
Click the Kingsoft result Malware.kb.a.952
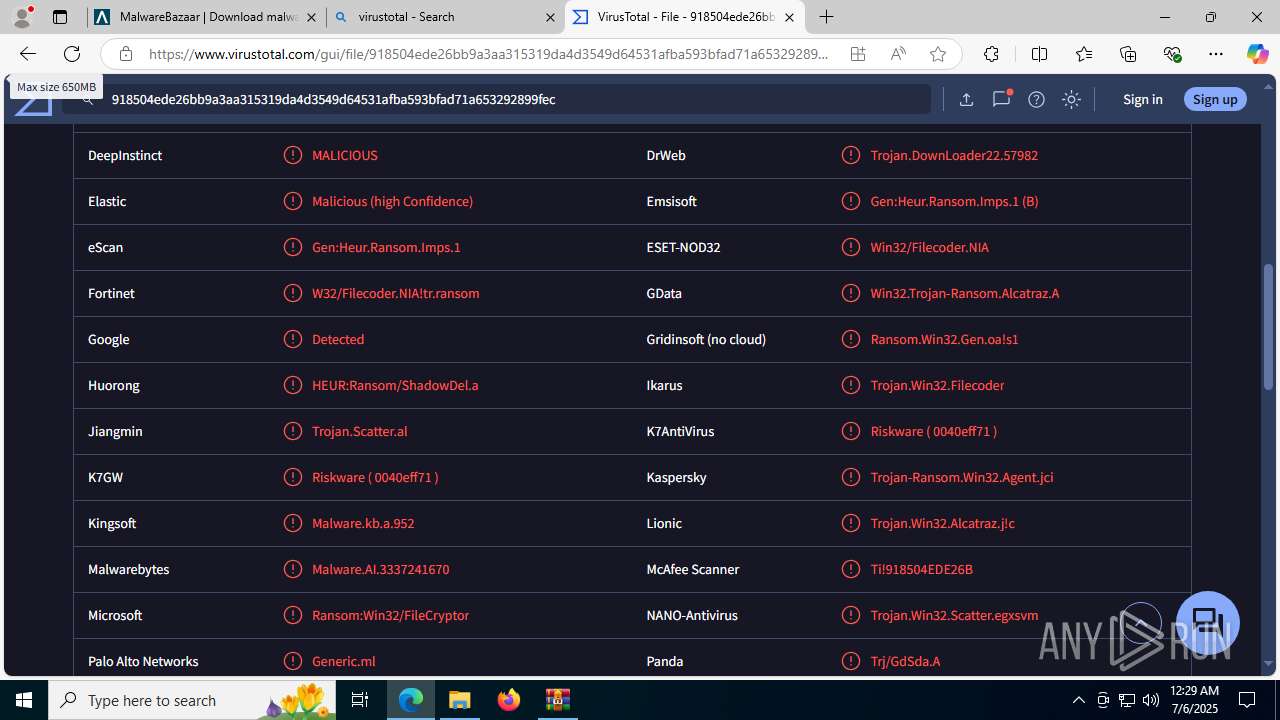pos(362,523)
